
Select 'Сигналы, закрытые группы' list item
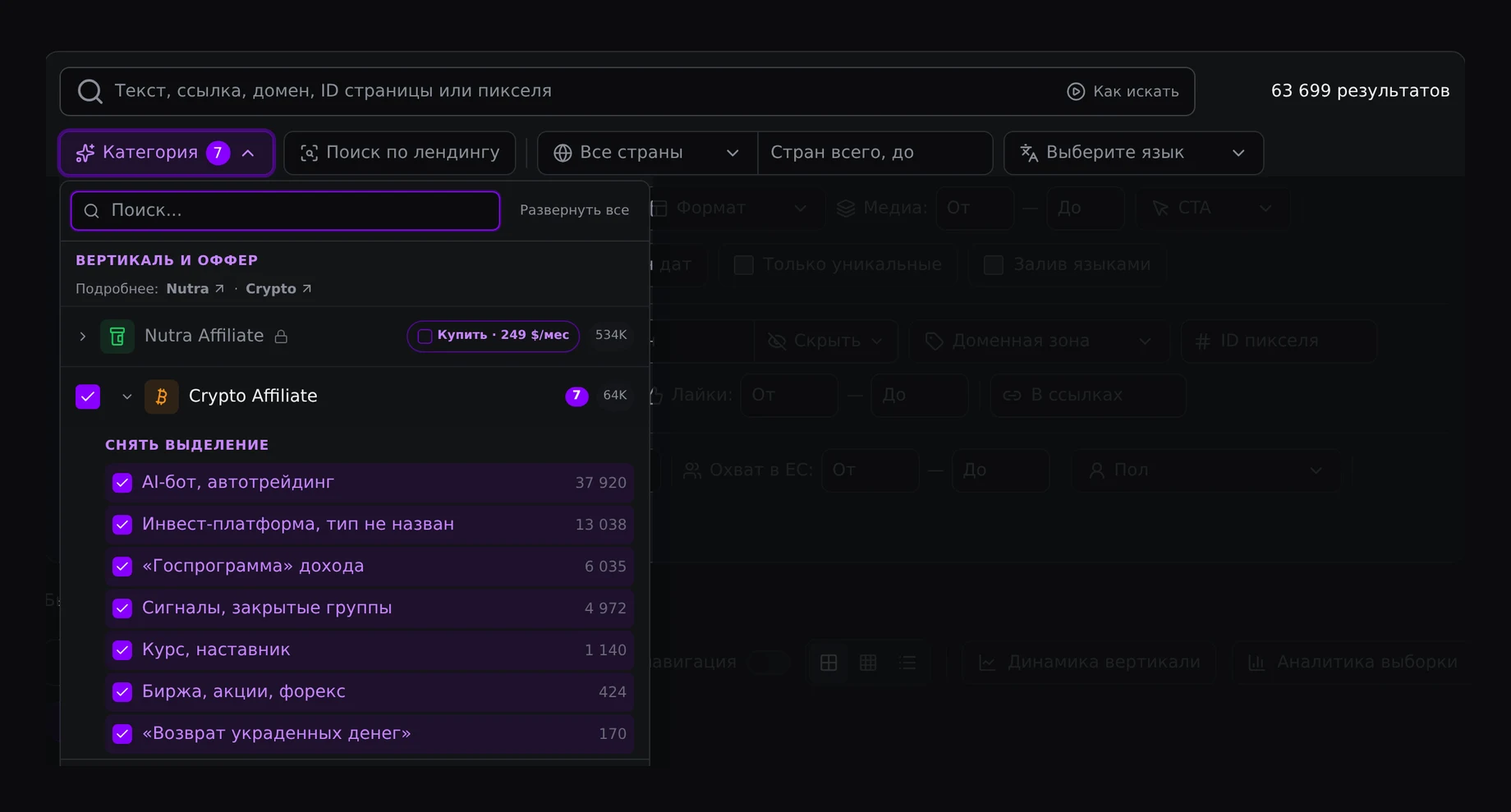370,608
